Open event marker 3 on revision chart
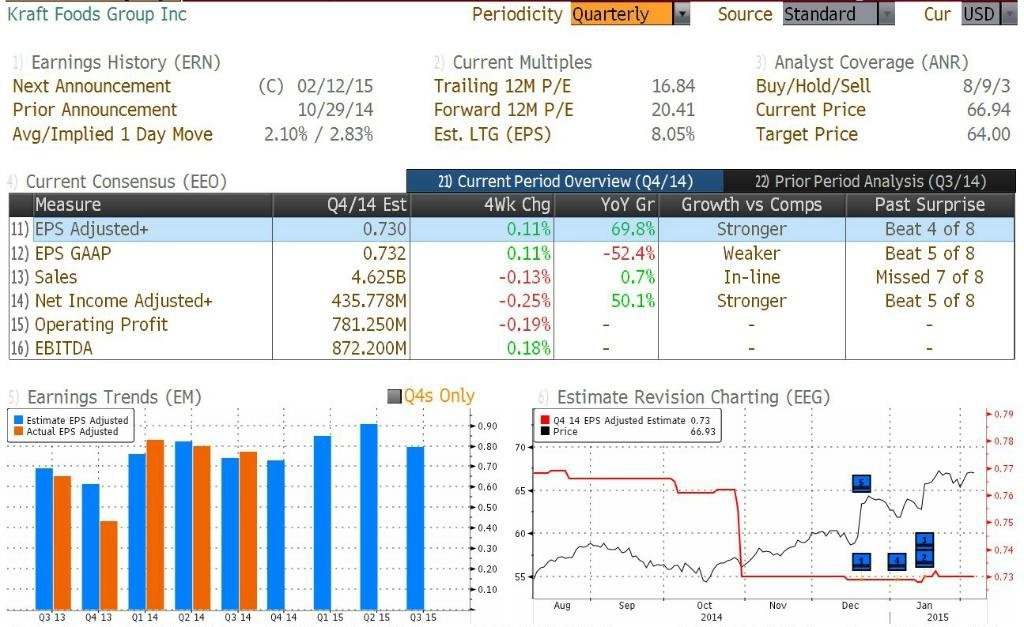Screen dimensions: 1024x627 pos(924,541)
